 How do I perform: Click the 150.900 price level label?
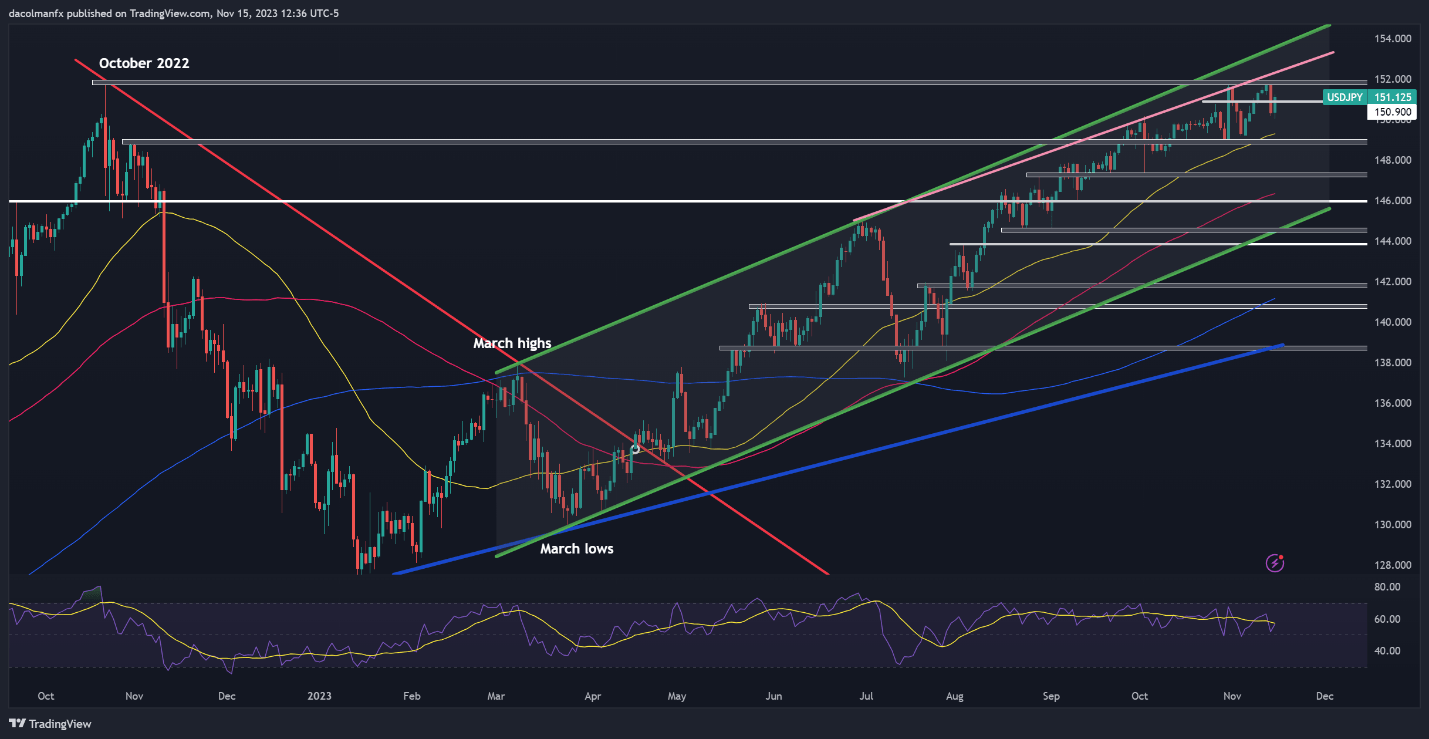[1393, 113]
